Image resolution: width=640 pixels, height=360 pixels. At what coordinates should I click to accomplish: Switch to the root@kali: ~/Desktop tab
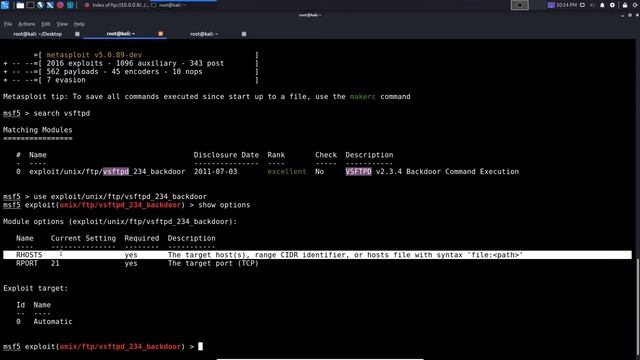coord(38,34)
